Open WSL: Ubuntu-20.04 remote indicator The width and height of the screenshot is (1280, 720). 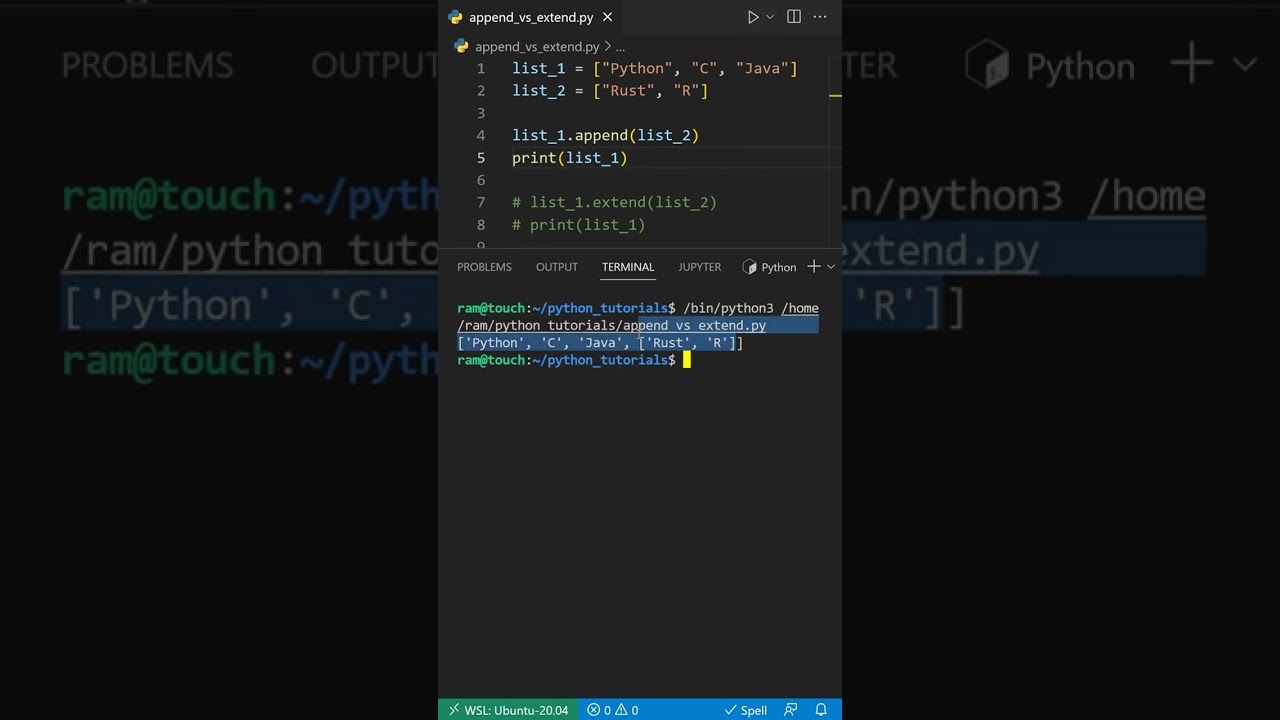tap(508, 710)
